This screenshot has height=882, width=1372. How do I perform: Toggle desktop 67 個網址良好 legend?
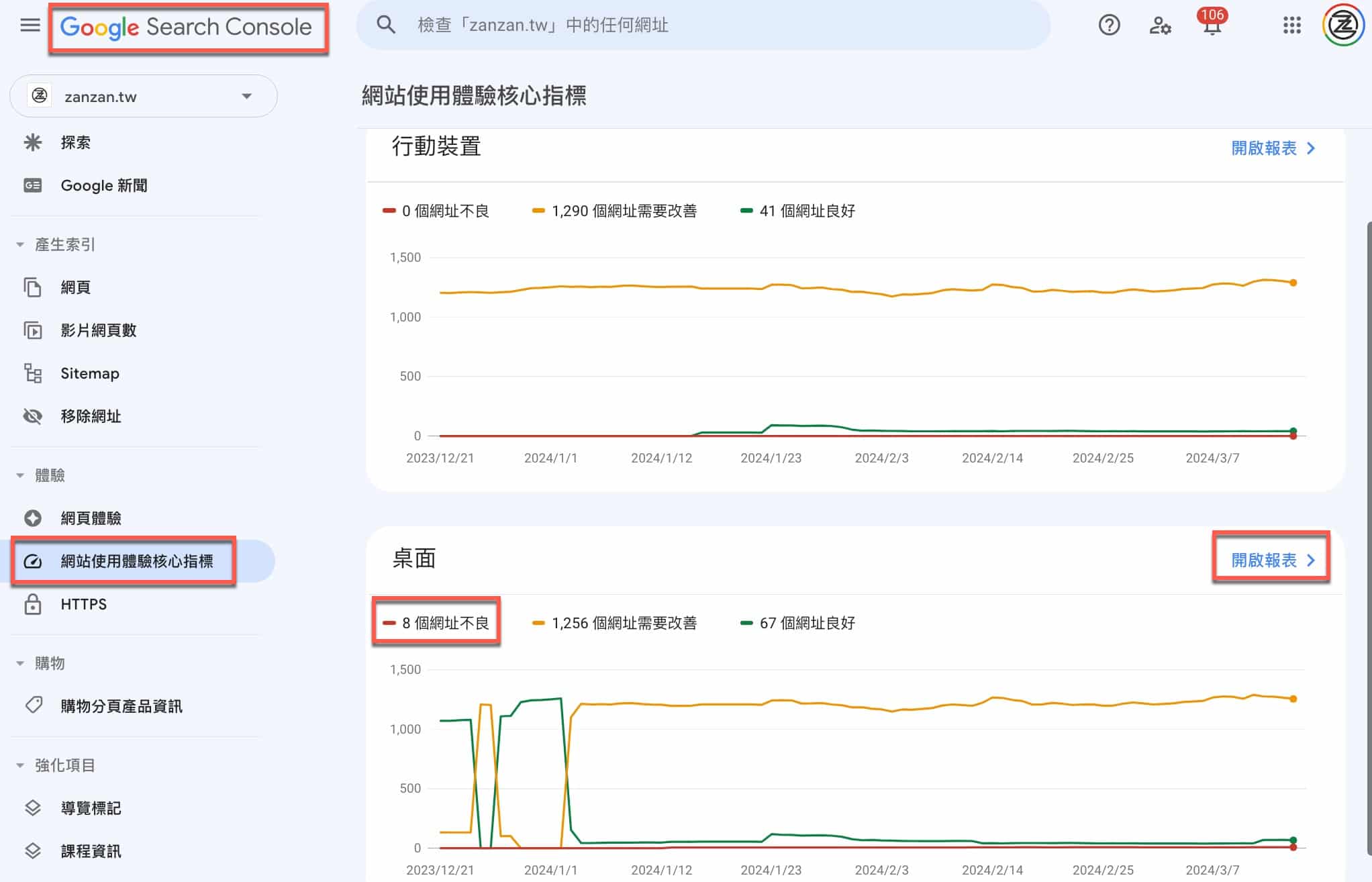click(x=797, y=623)
